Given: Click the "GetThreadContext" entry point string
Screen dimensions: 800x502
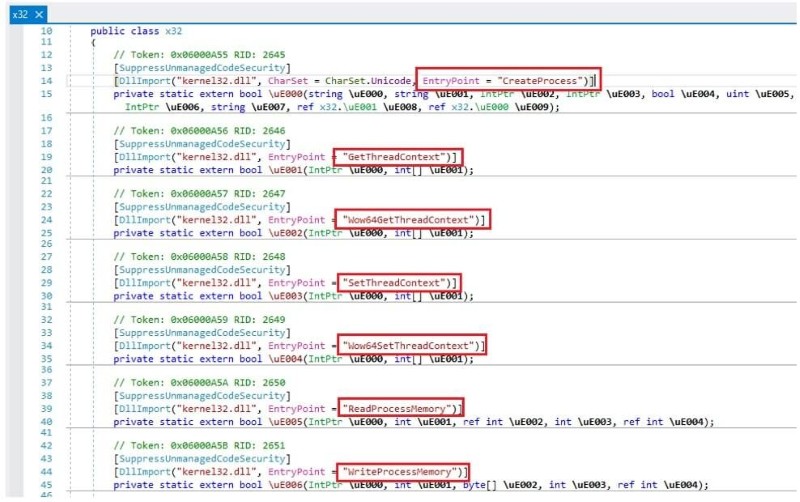Looking at the screenshot, I should click(x=396, y=157).
